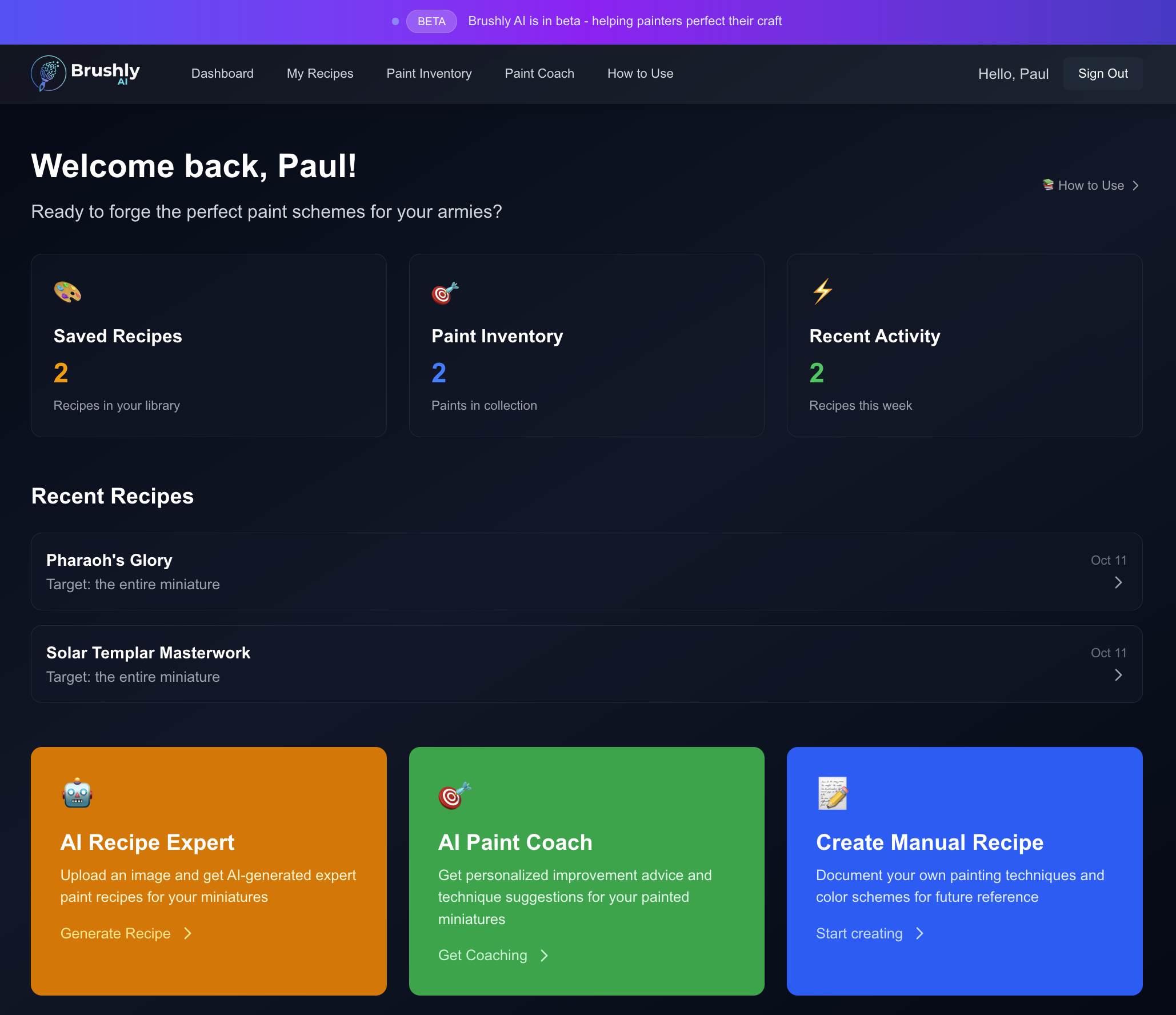
Task: Click the Paint Inventory card heading
Action: (497, 336)
